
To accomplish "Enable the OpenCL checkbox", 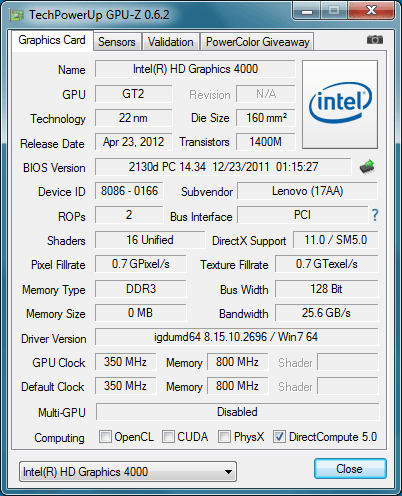I will point(105,437).
